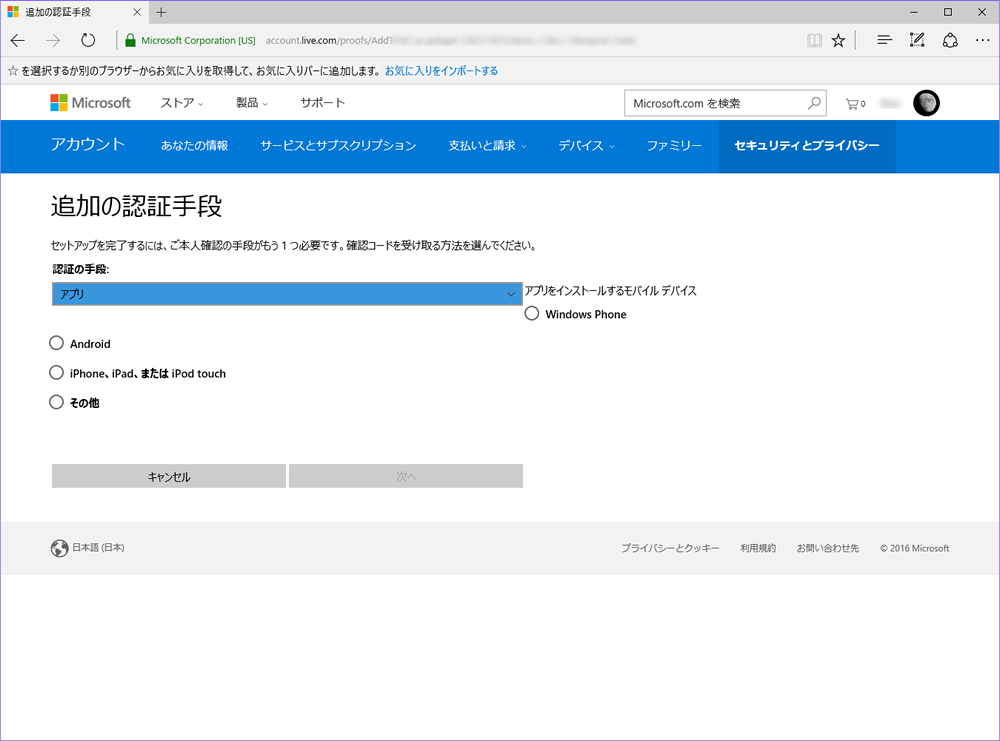Click お気に入りをインポートする link

coord(441,71)
